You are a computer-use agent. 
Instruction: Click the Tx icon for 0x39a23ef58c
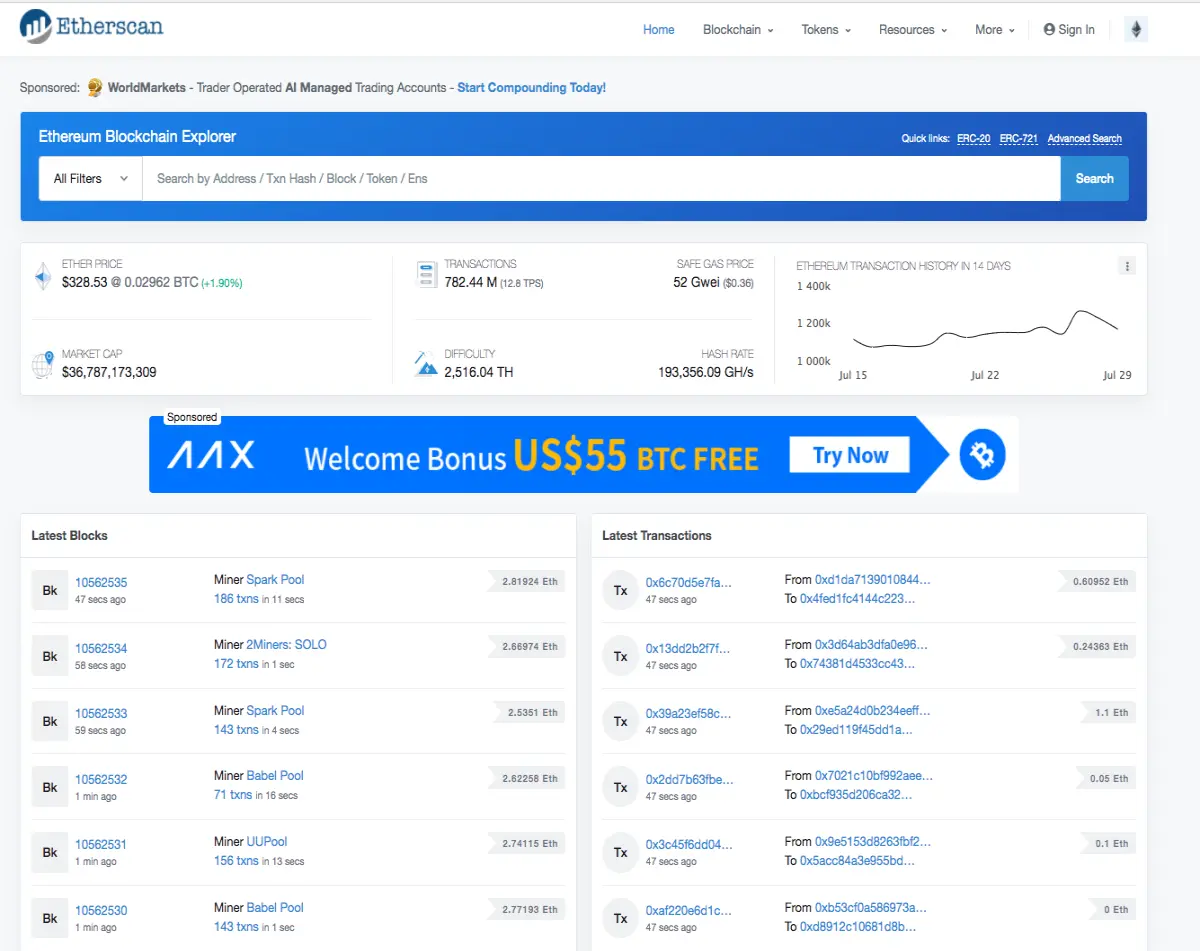click(x=621, y=721)
